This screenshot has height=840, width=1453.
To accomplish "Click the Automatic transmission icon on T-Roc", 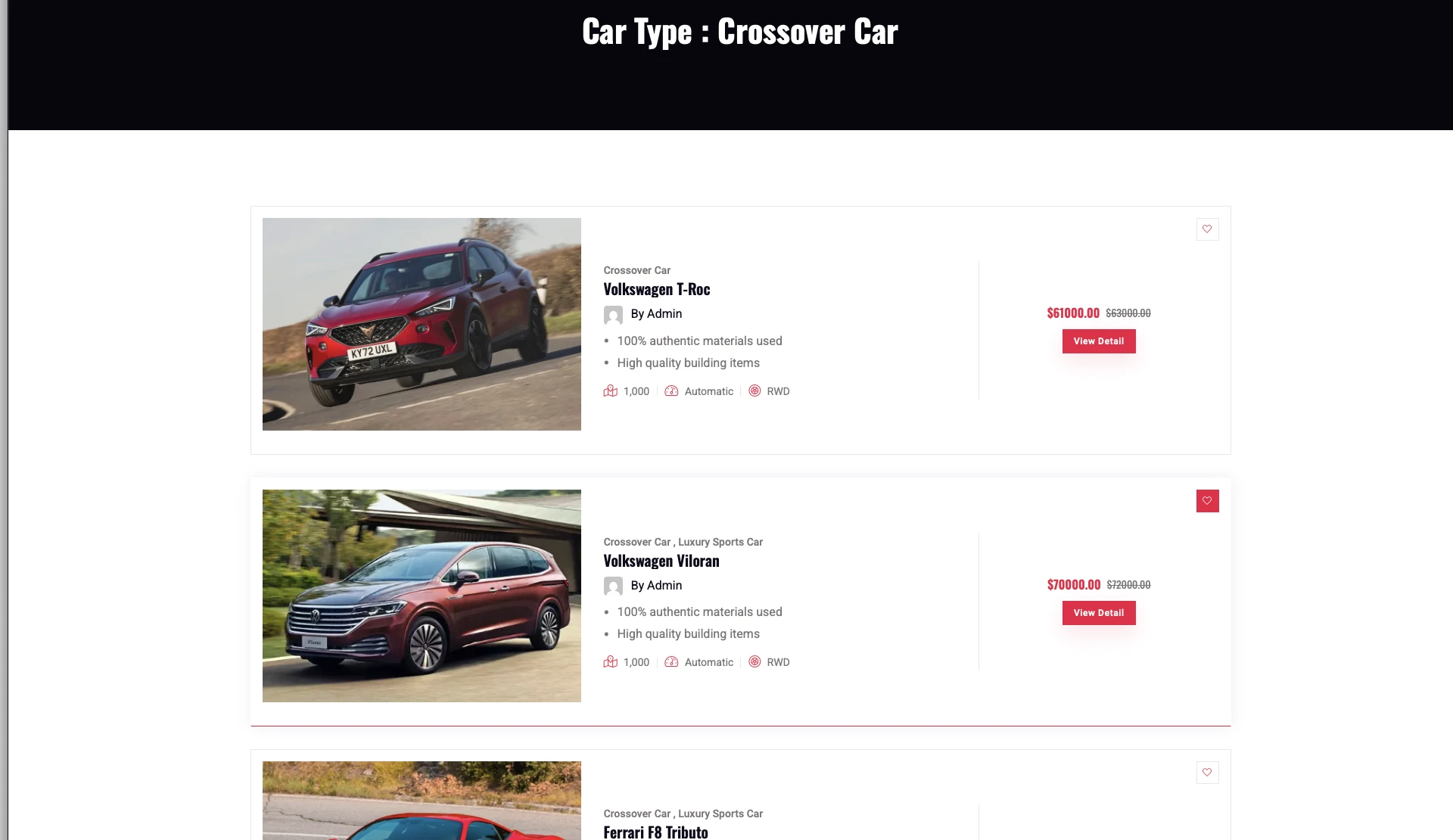I will pyautogui.click(x=671, y=391).
